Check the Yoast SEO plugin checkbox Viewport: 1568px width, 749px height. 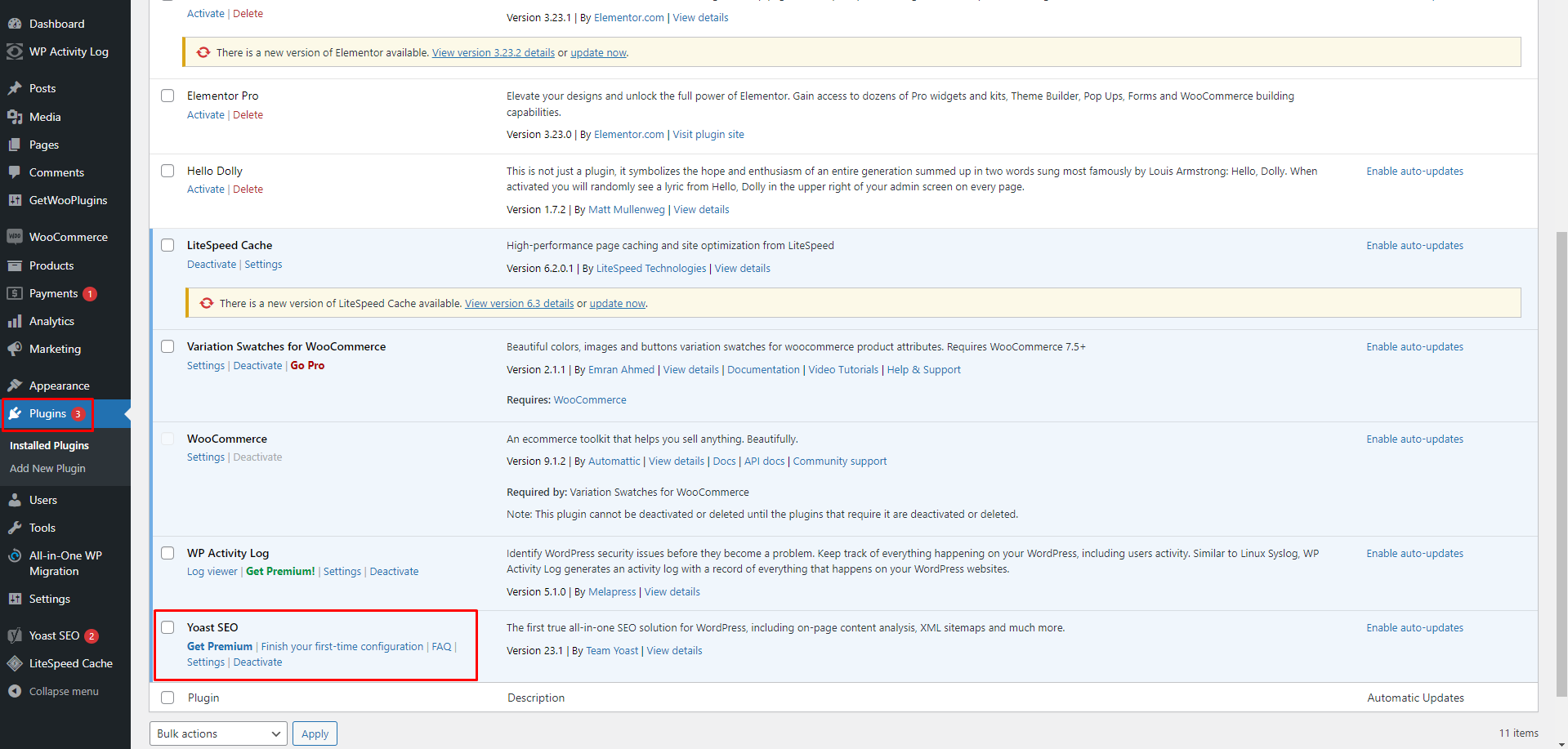coord(168,627)
